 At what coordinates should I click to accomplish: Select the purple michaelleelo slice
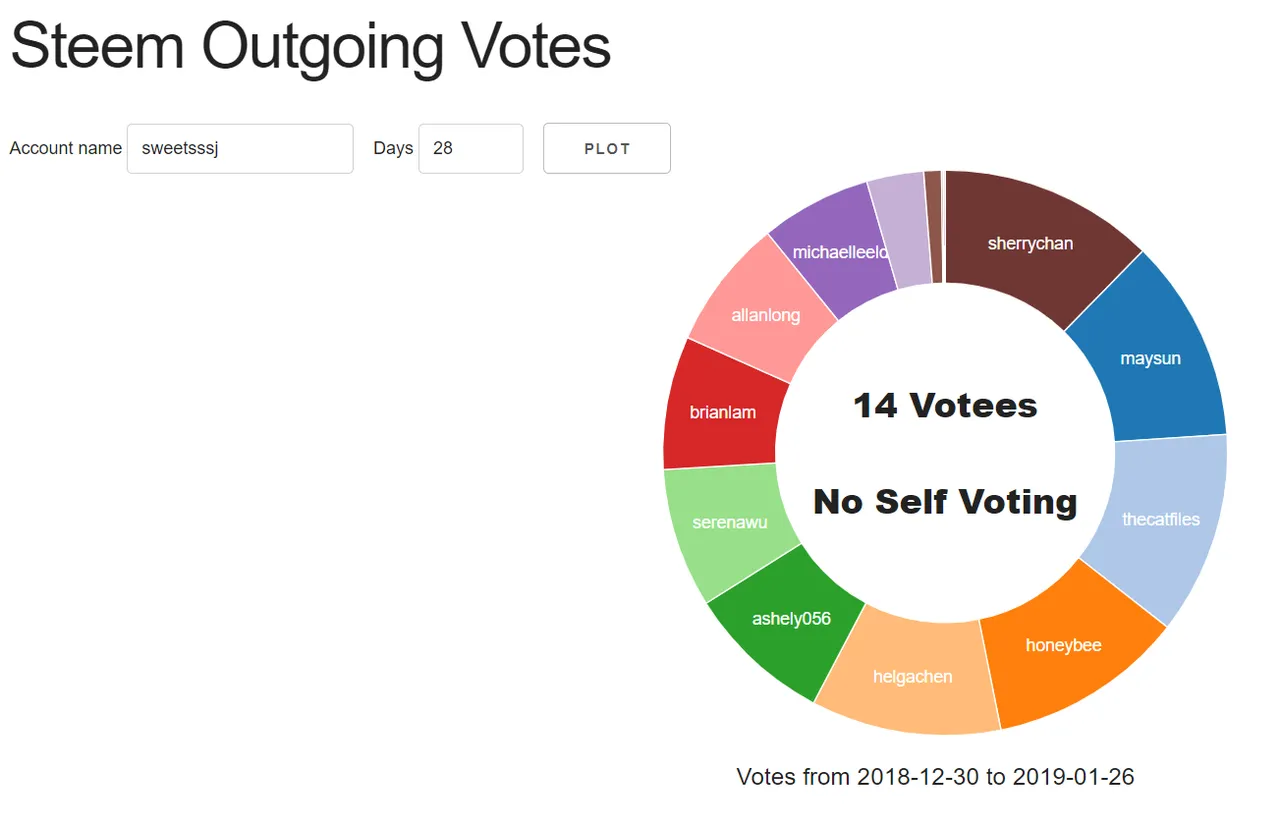click(x=840, y=251)
